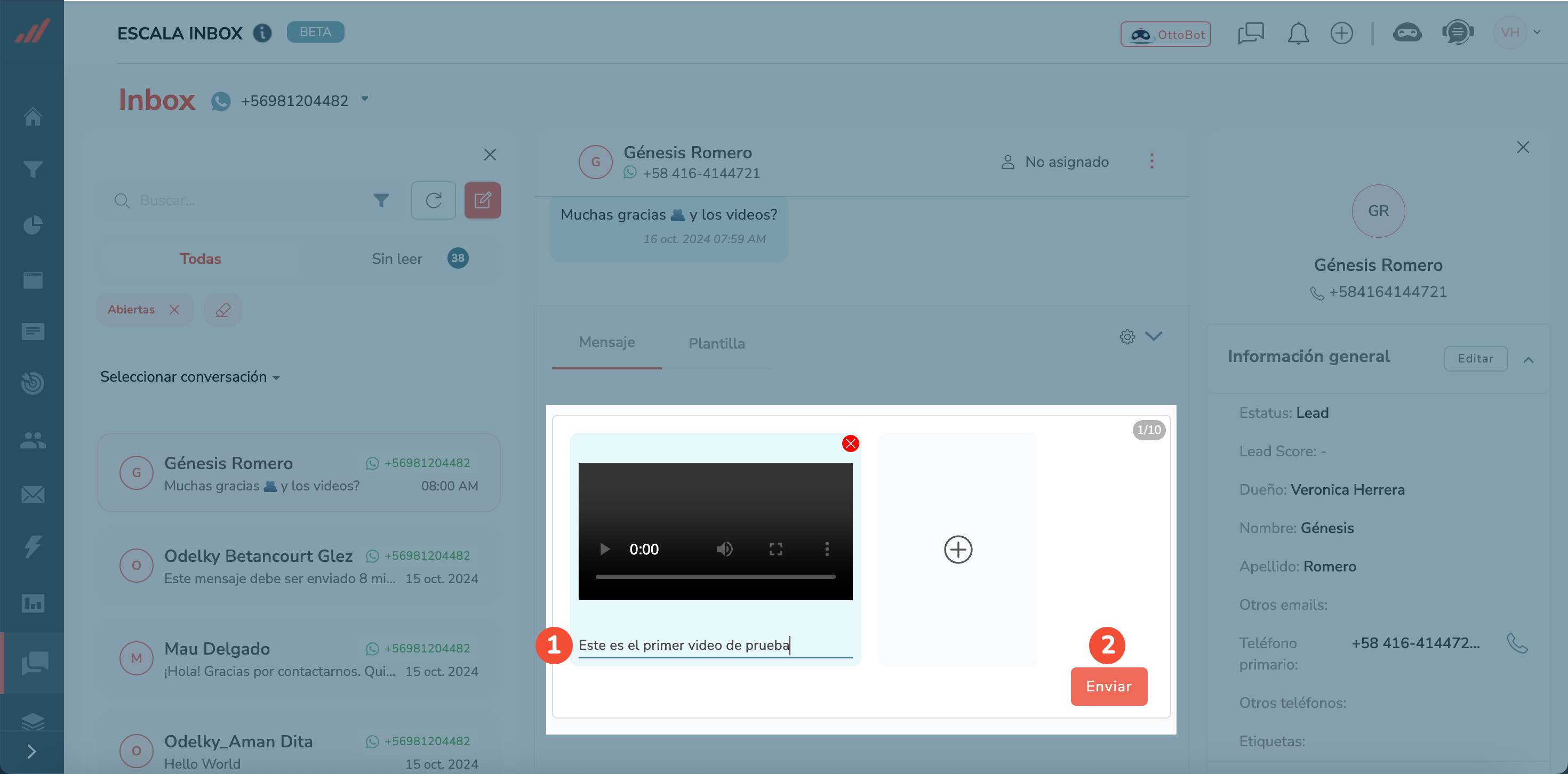This screenshot has width=1568, height=774.
Task: Open the conversation three-dot menu
Action: [1151, 161]
